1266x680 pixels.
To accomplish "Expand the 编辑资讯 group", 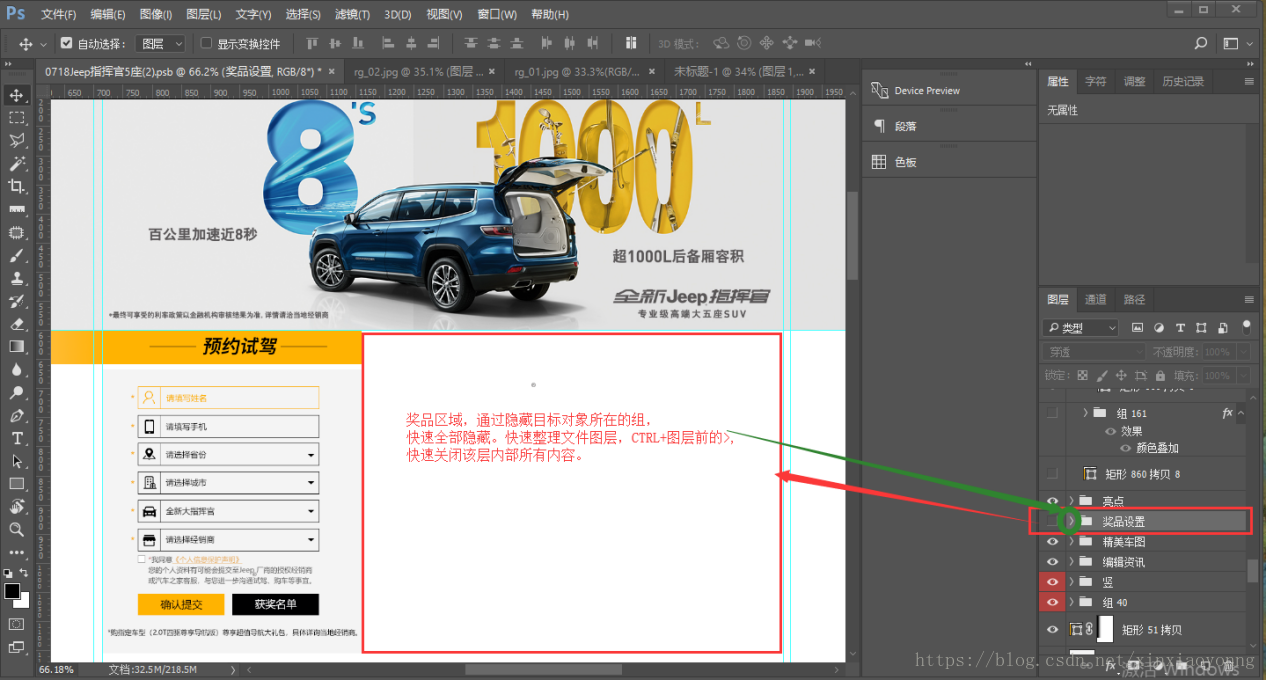I will pyautogui.click(x=1072, y=562).
